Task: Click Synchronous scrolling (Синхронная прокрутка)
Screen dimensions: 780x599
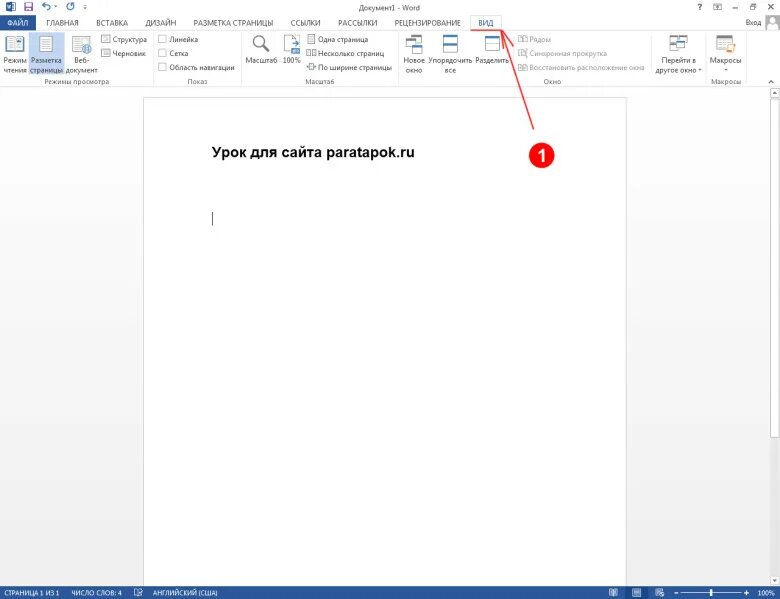Action: pyautogui.click(x=562, y=53)
